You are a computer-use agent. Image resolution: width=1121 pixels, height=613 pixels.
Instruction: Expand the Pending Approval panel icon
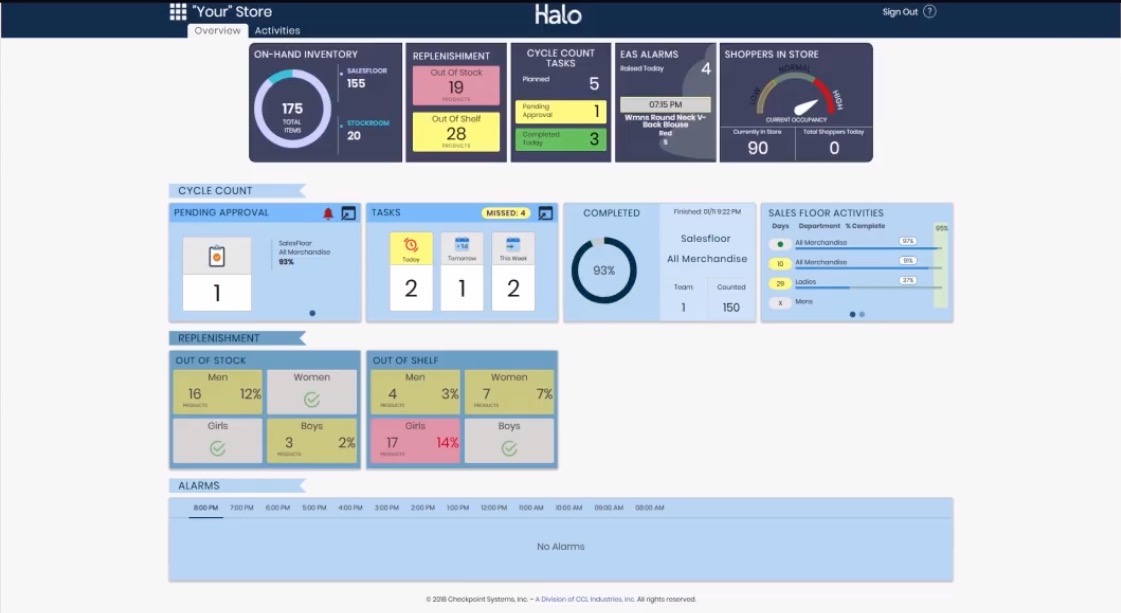point(348,213)
